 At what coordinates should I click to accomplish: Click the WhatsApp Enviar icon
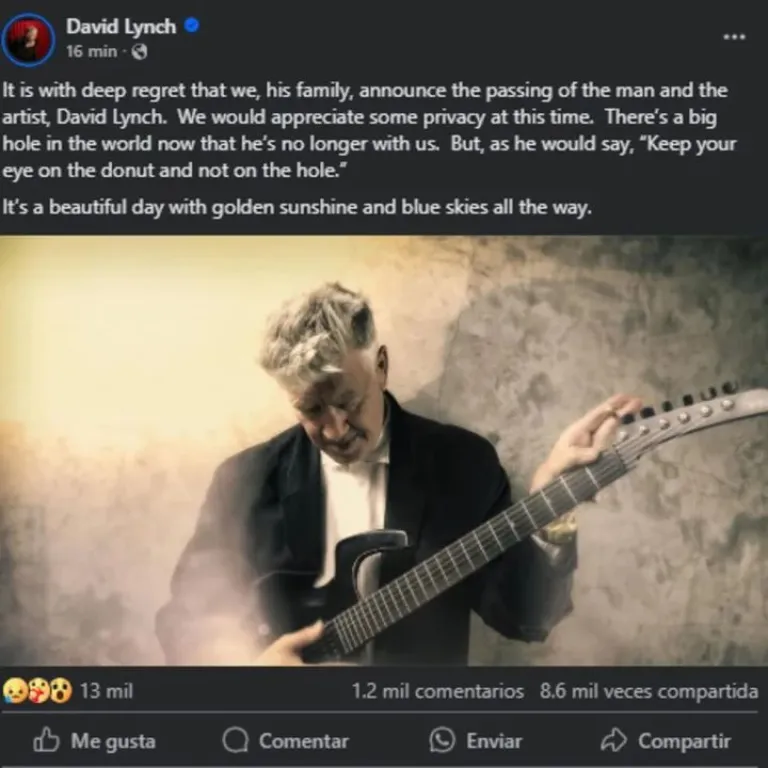click(442, 740)
